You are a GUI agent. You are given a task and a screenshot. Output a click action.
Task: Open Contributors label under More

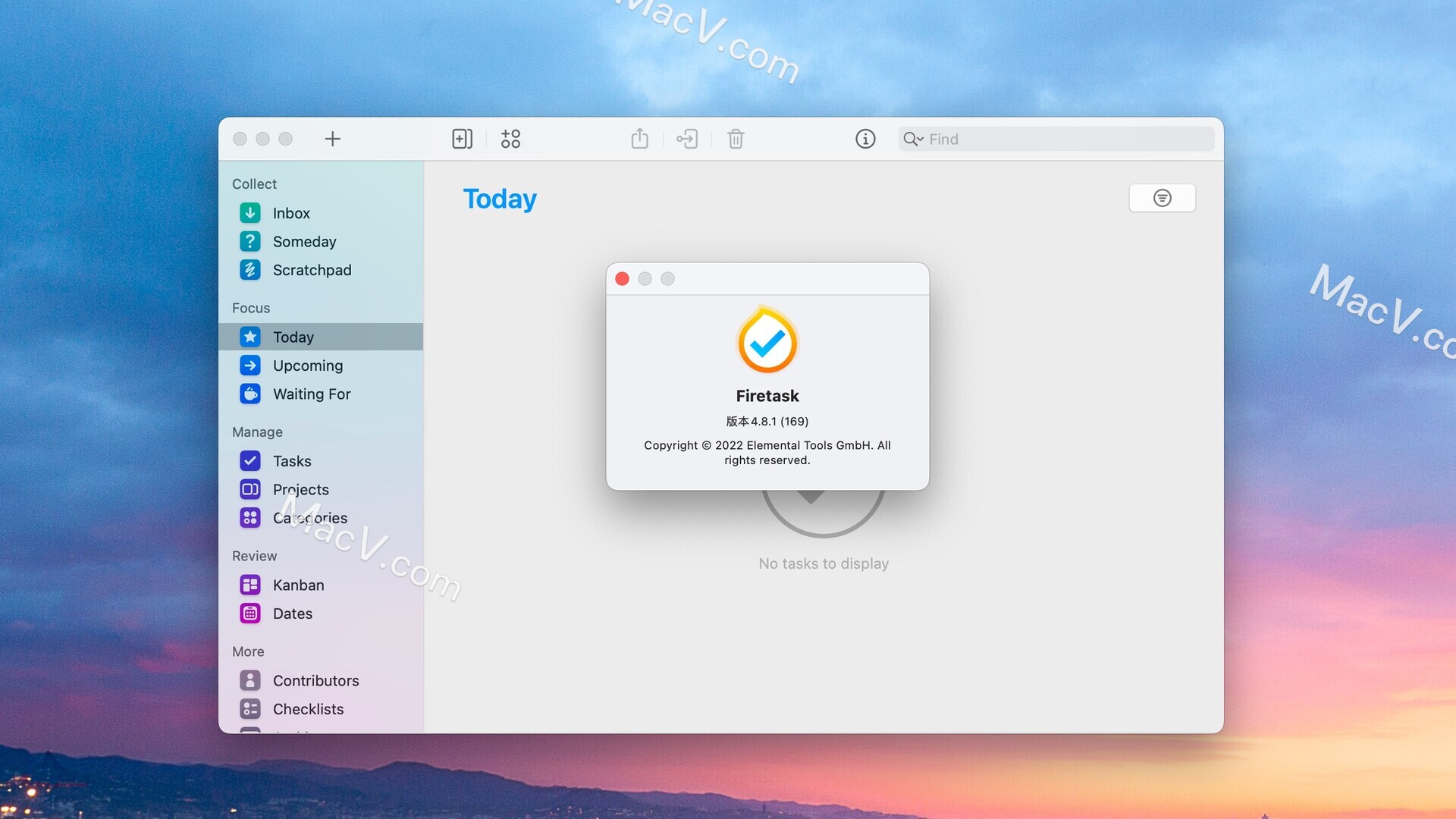coord(315,680)
